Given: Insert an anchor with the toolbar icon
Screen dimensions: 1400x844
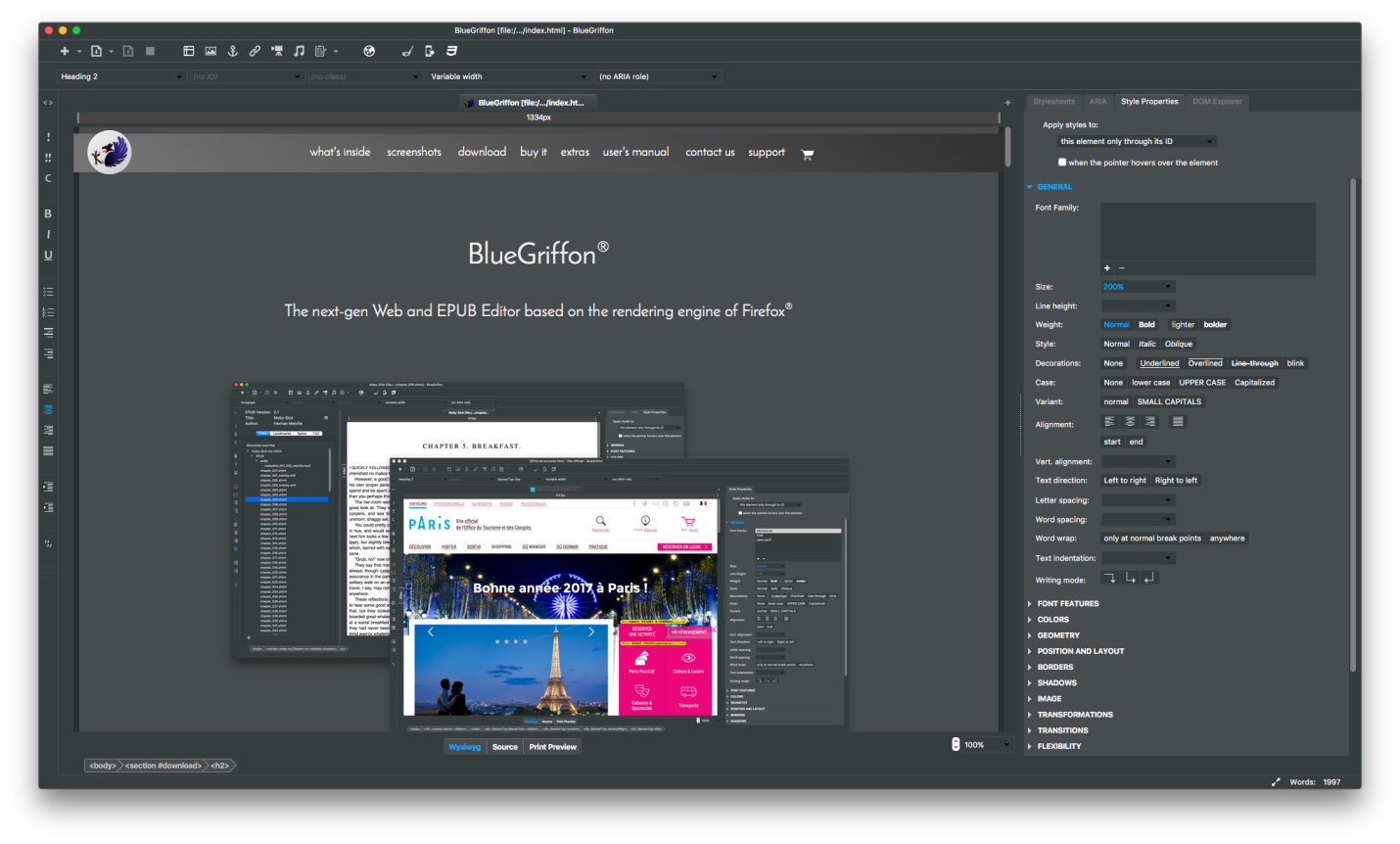Looking at the screenshot, I should click(233, 50).
